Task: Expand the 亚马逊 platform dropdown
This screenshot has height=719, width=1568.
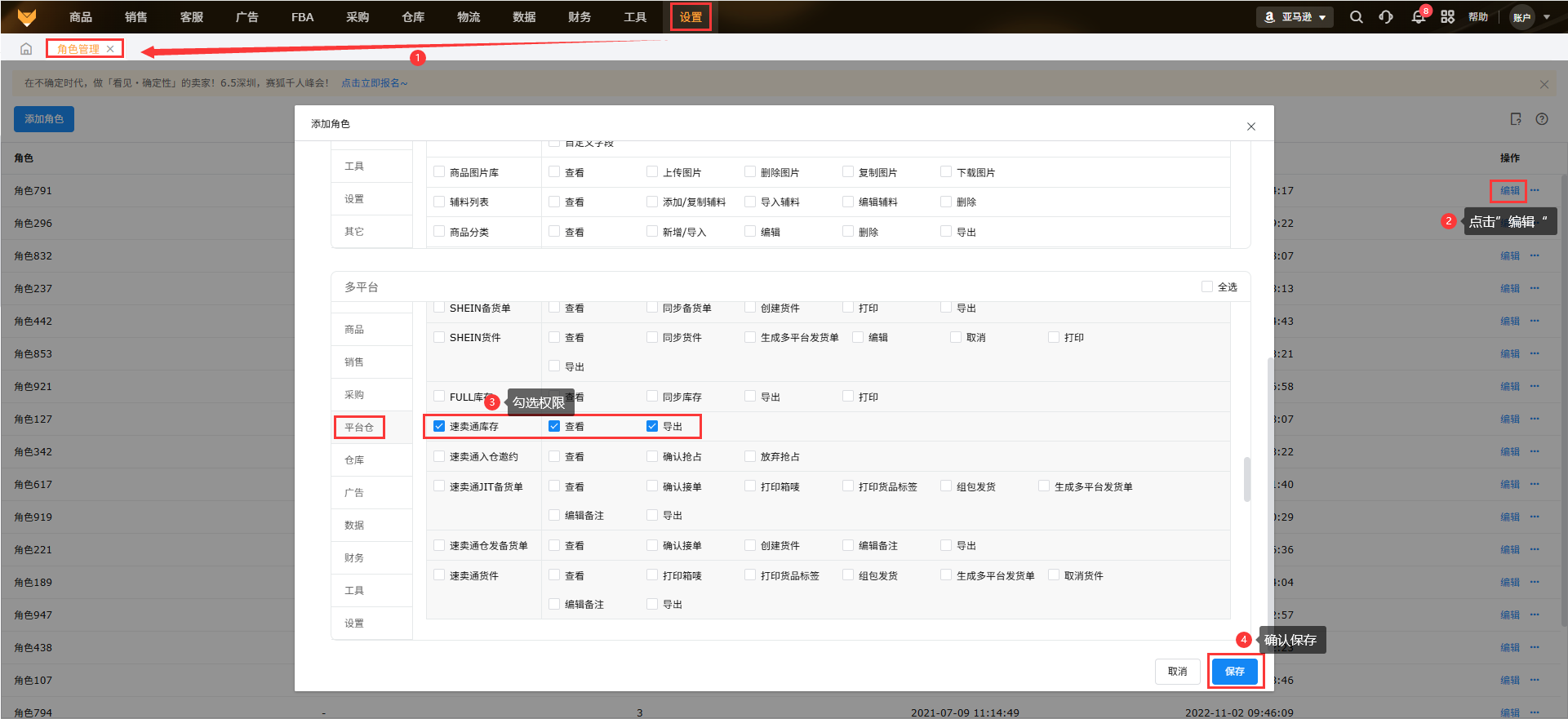Action: coord(1295,17)
